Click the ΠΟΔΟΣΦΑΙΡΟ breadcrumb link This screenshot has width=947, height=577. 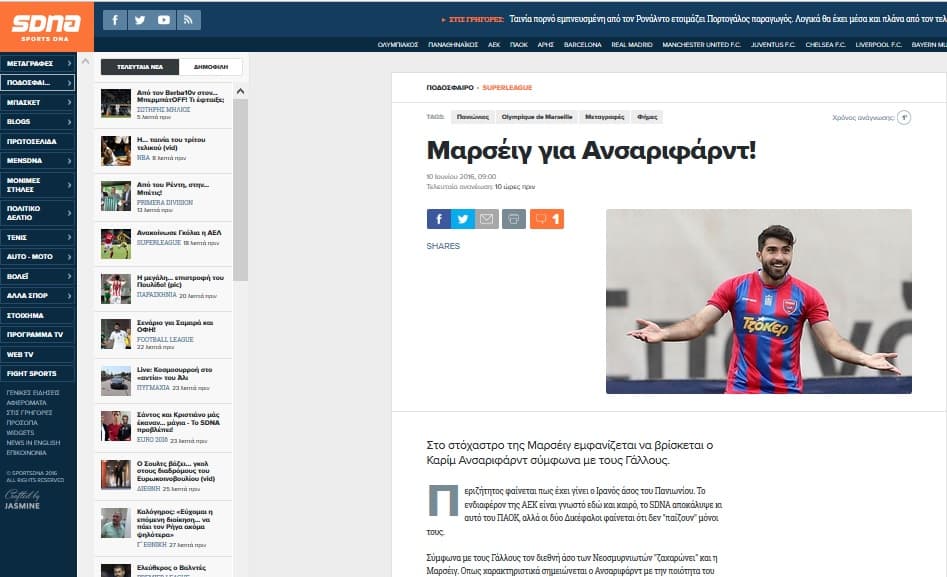450,88
